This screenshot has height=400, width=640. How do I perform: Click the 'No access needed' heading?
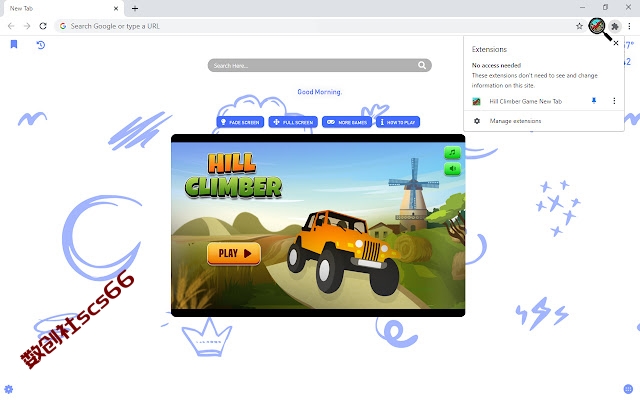point(496,65)
